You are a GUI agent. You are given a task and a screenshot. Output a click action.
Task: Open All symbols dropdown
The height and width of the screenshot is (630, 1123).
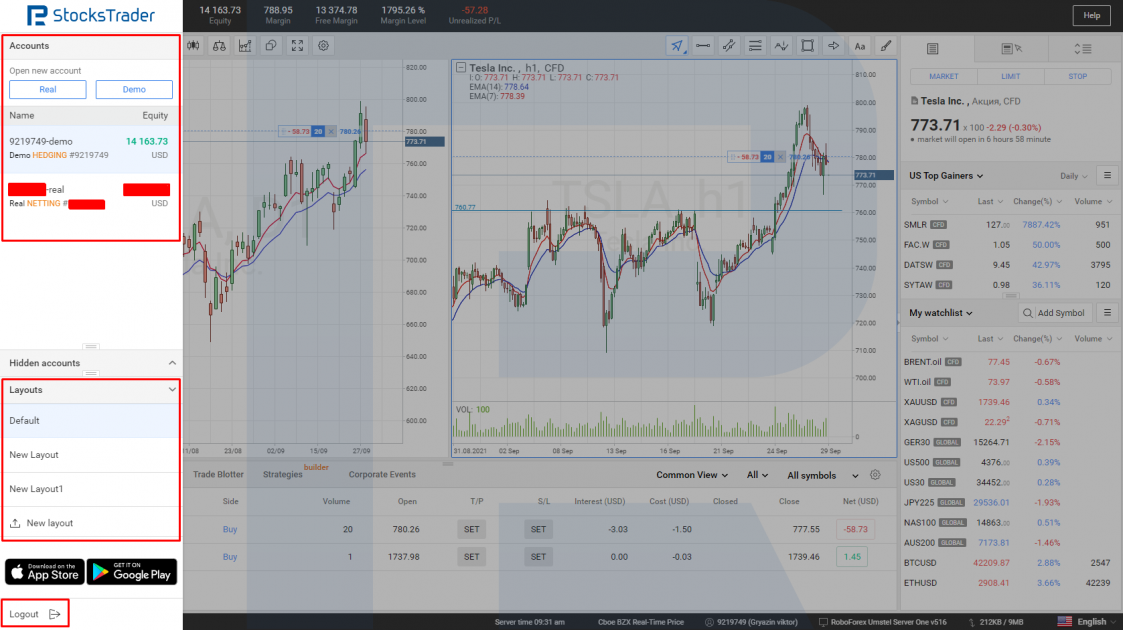click(x=822, y=475)
